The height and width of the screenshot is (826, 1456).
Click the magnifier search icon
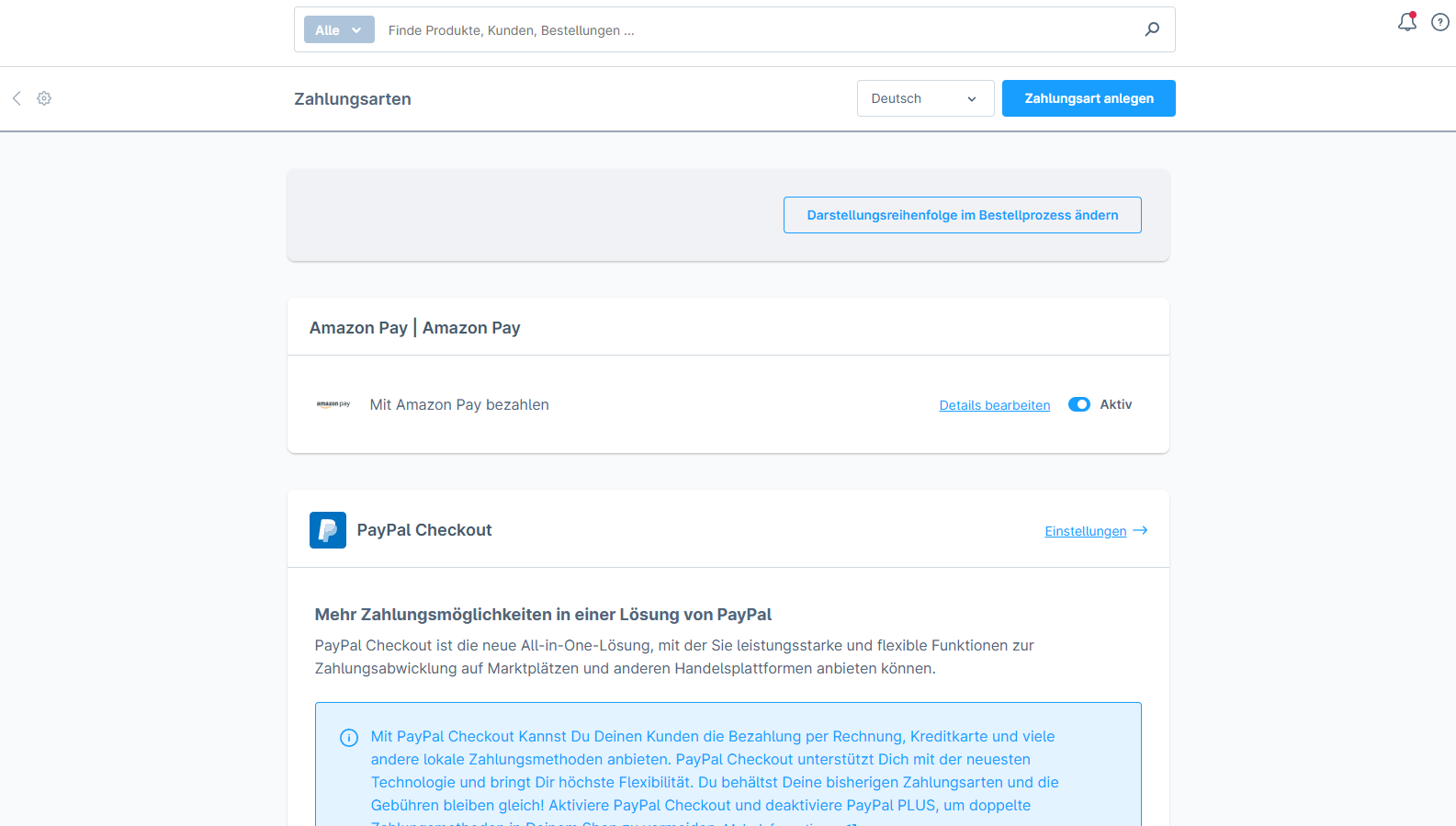(1152, 29)
